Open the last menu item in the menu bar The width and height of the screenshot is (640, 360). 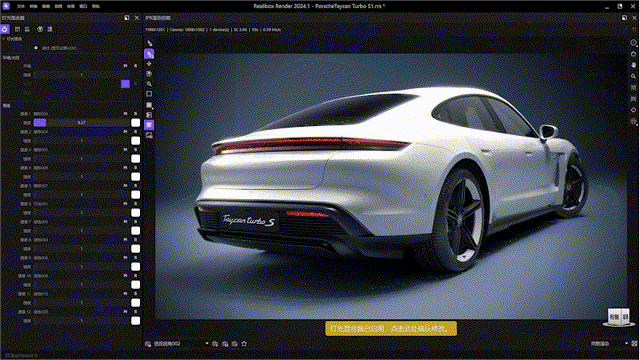pos(96,6)
